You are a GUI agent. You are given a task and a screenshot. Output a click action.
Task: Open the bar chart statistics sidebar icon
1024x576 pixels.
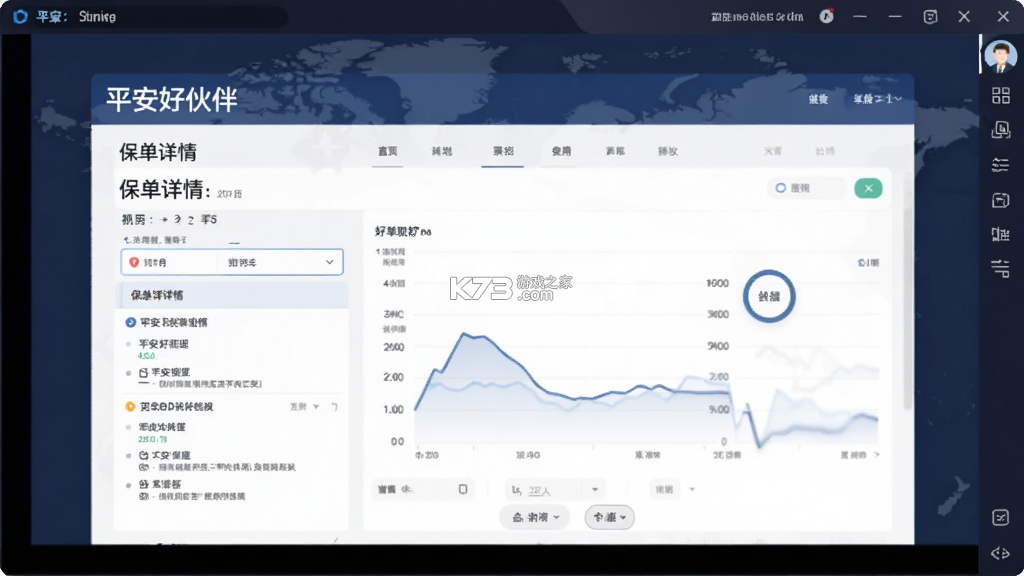coord(1000,234)
